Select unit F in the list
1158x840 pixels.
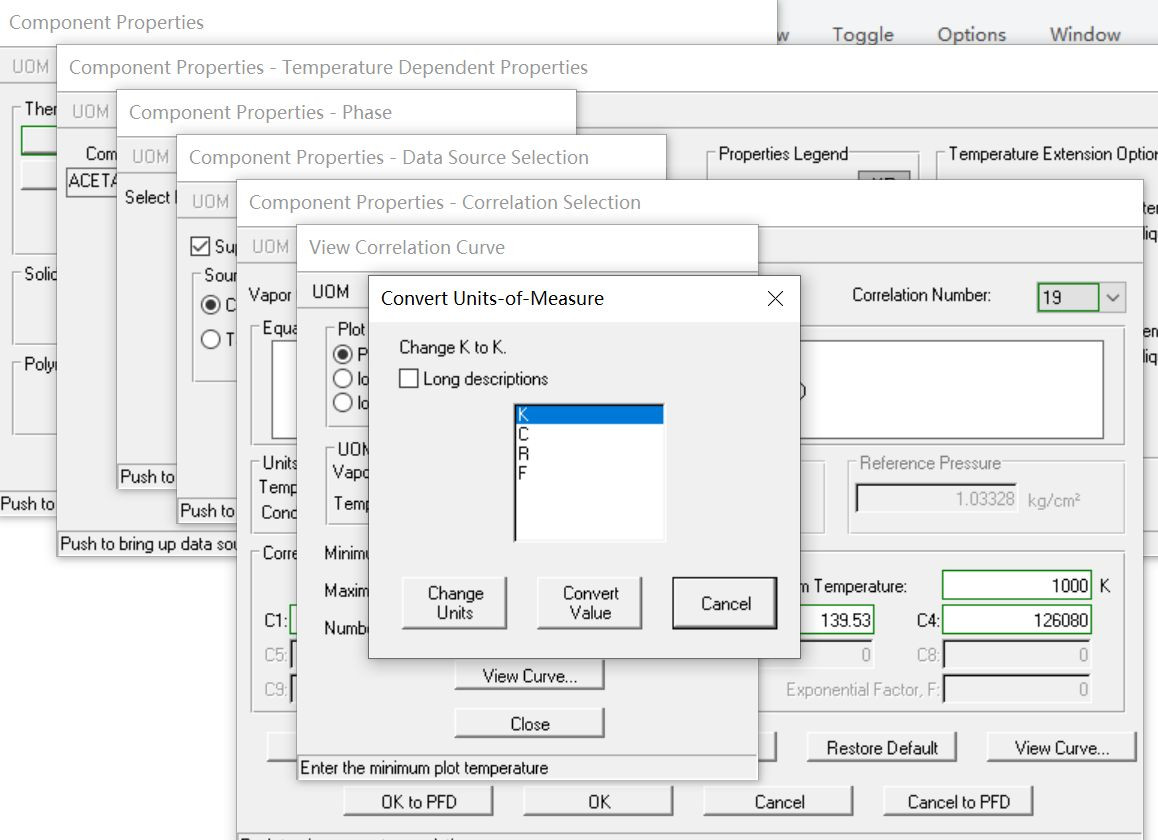(x=589, y=472)
